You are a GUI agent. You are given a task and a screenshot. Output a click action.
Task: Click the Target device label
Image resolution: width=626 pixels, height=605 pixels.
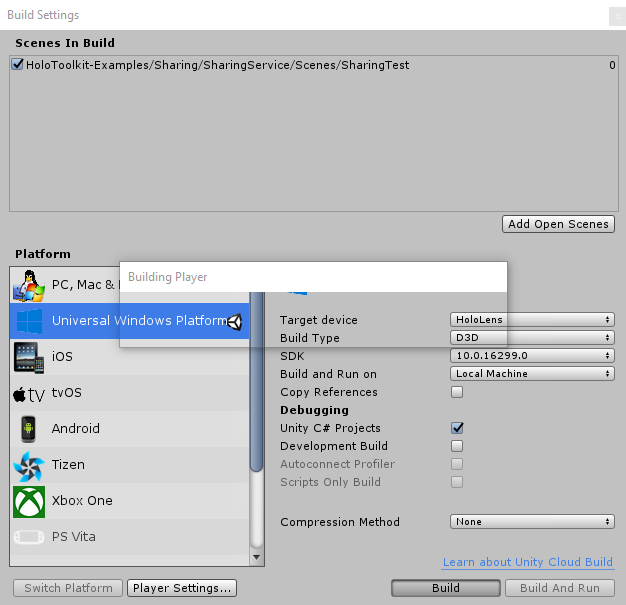319,320
